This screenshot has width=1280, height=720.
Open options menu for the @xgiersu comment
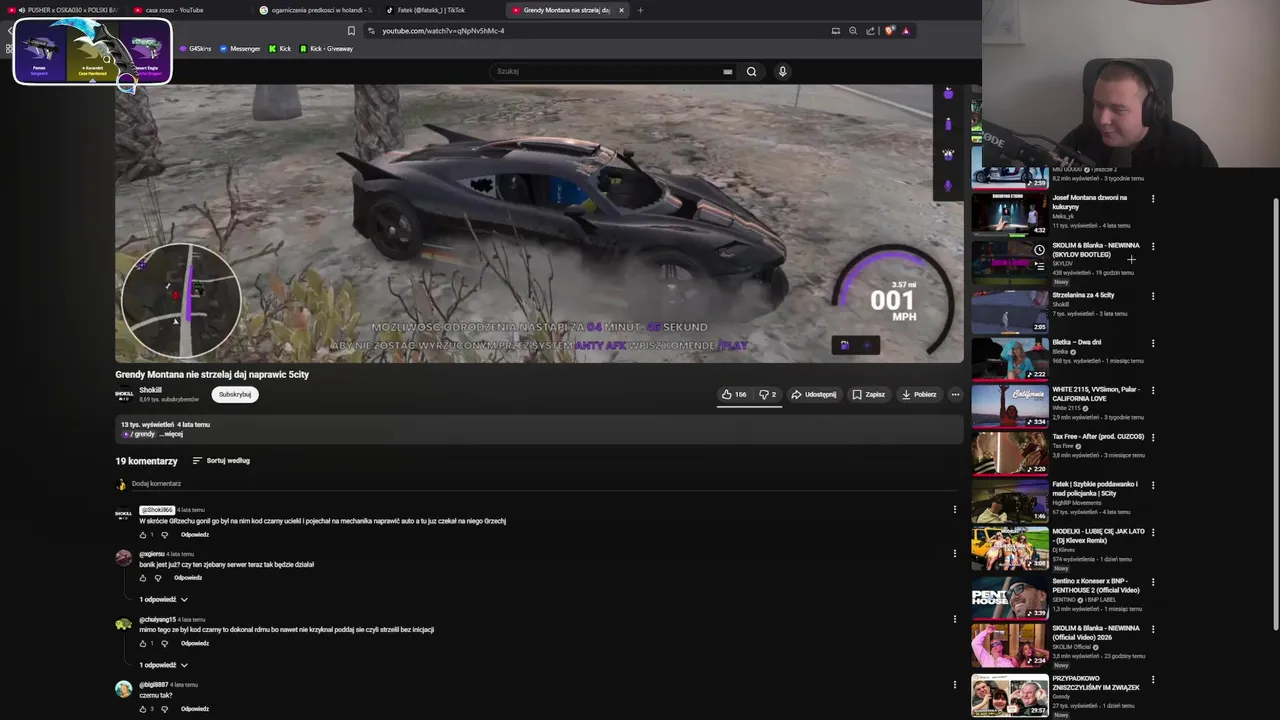[954, 553]
